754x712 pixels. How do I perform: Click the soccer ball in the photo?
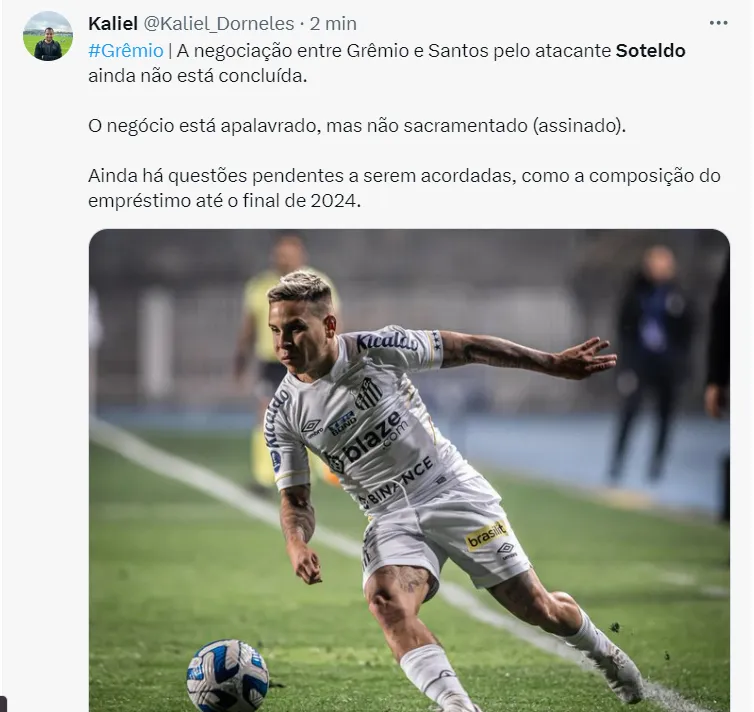(x=227, y=675)
